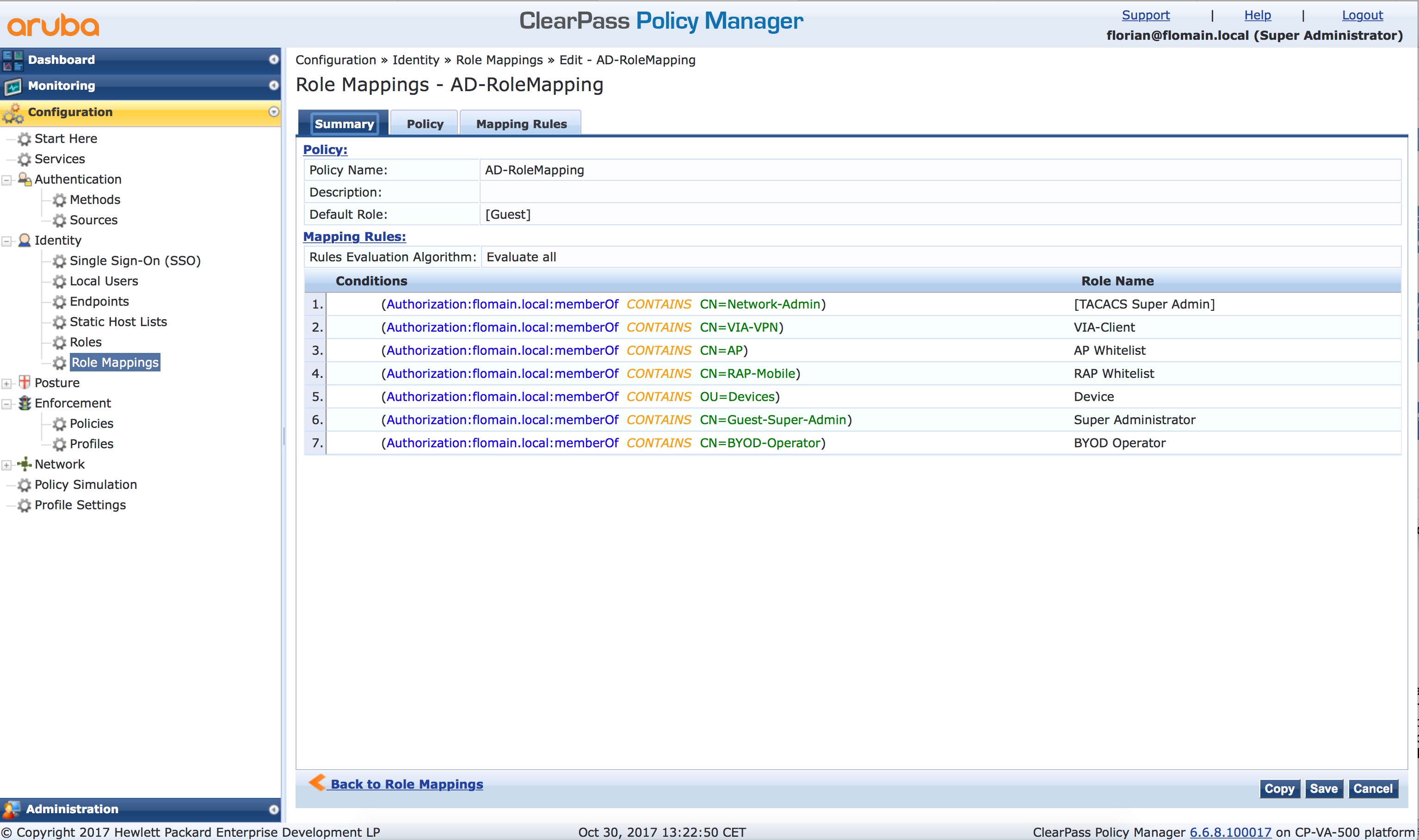Switch to the Policy tab
This screenshot has width=1419, height=840.
pos(425,124)
